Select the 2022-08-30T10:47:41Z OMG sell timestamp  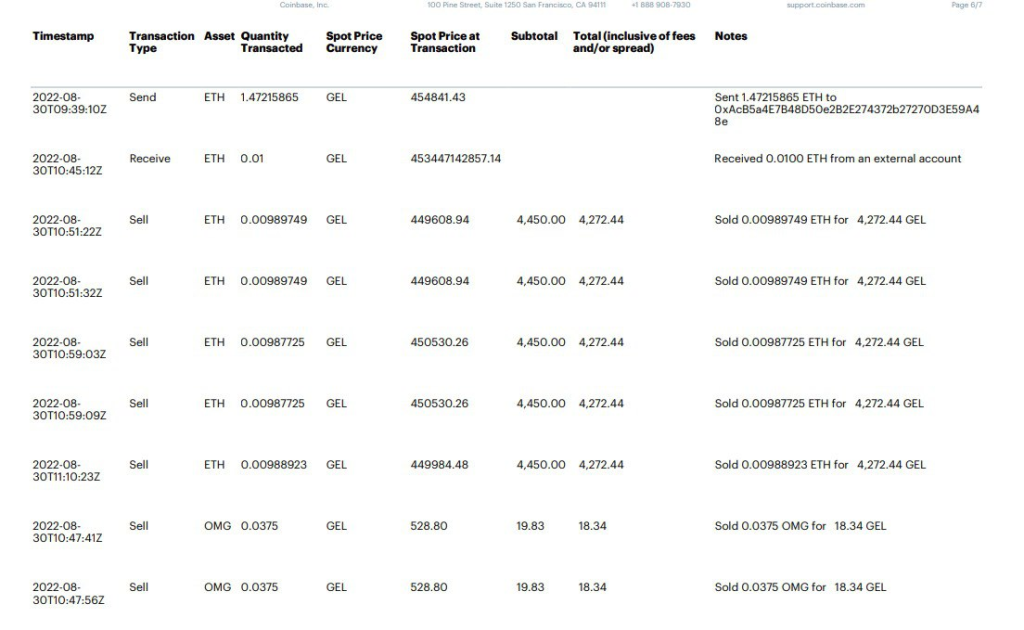click(x=67, y=532)
